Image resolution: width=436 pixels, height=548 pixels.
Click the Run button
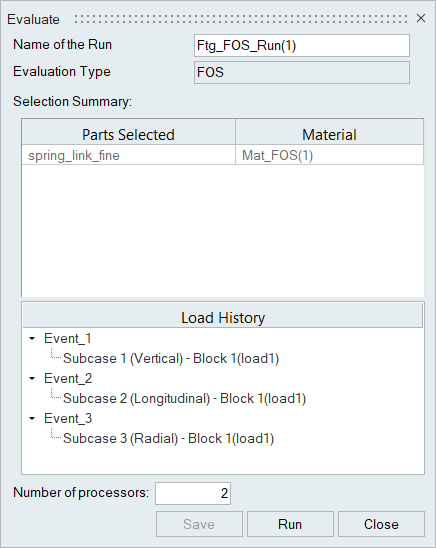290,524
